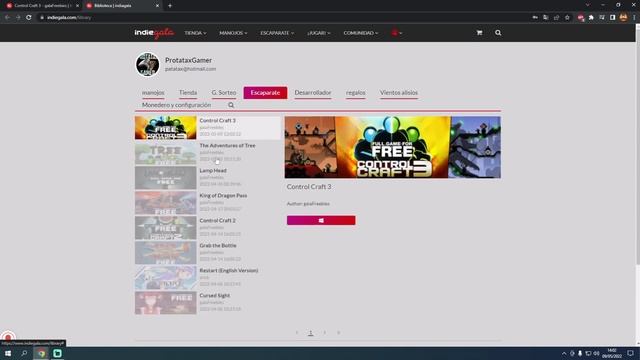Select the Control Craft 2 entry

tap(208, 228)
